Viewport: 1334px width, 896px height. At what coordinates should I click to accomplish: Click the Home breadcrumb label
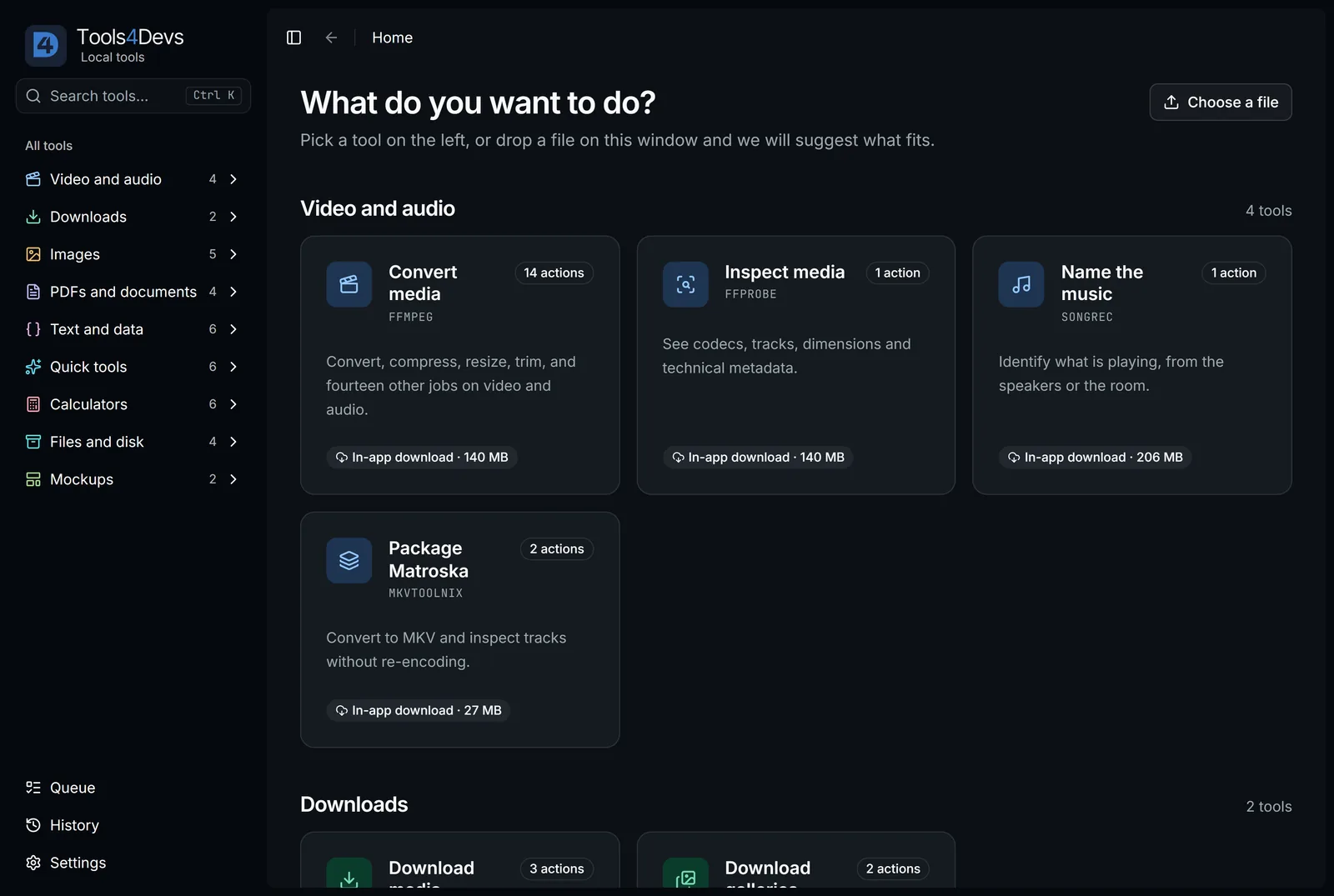tap(392, 38)
